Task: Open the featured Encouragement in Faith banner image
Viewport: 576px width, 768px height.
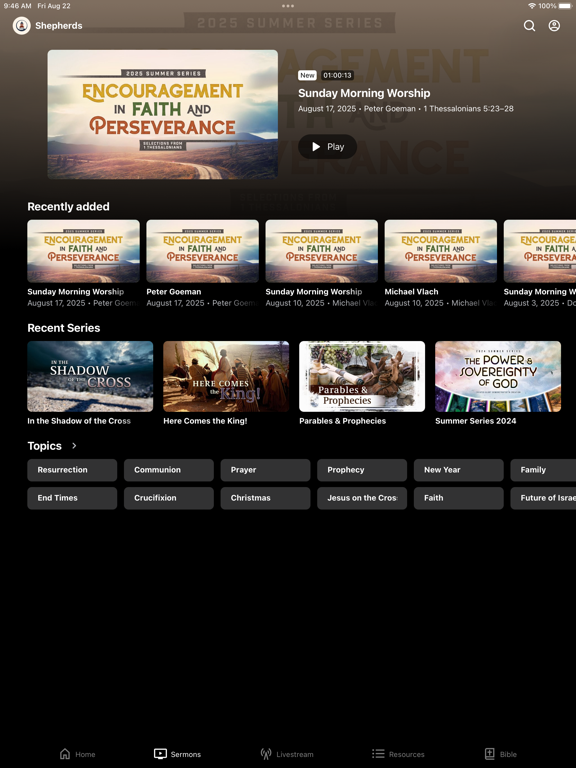Action: (x=163, y=114)
